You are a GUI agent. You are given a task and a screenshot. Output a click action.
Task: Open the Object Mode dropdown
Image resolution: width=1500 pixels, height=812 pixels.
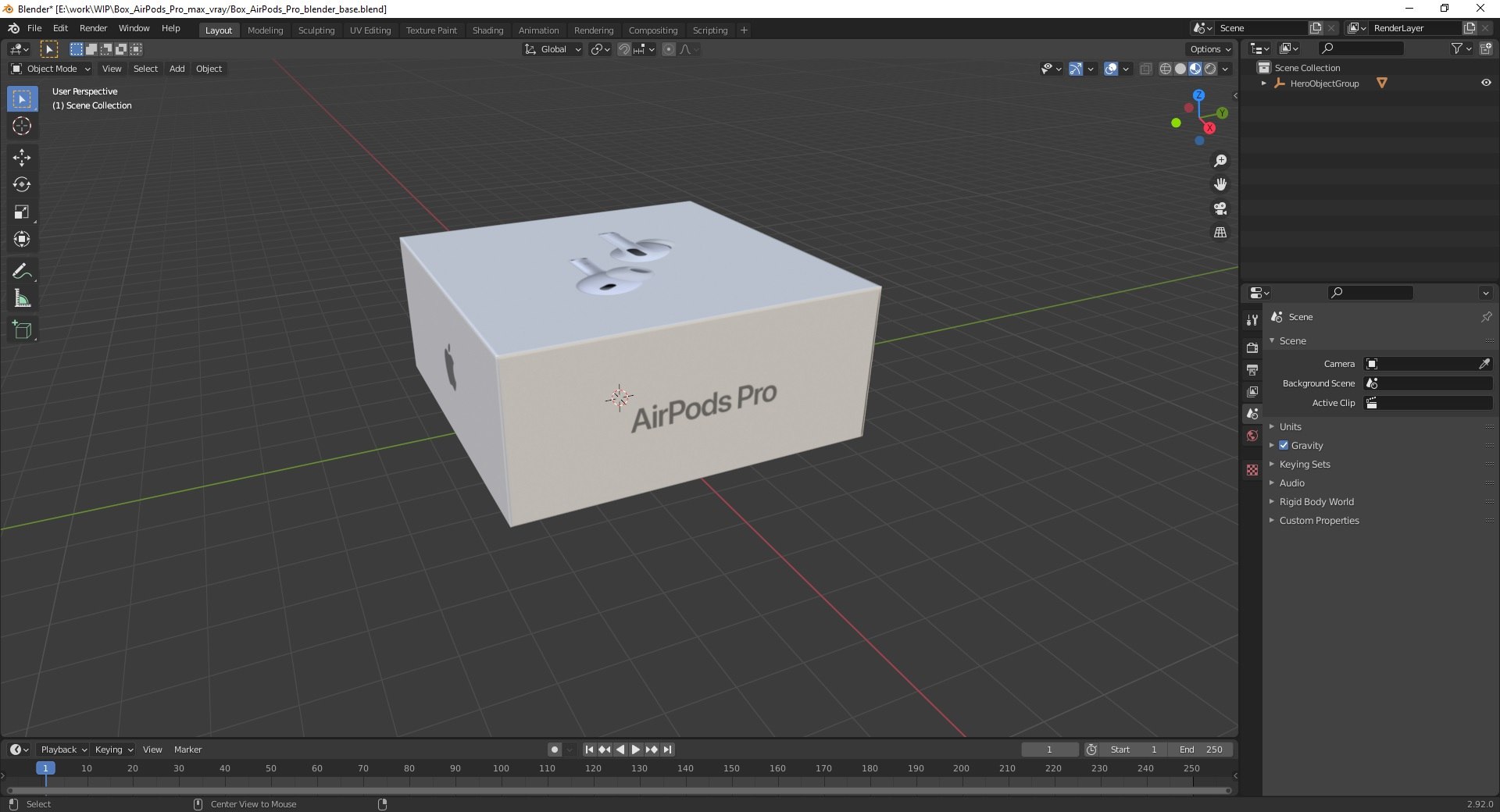click(50, 69)
